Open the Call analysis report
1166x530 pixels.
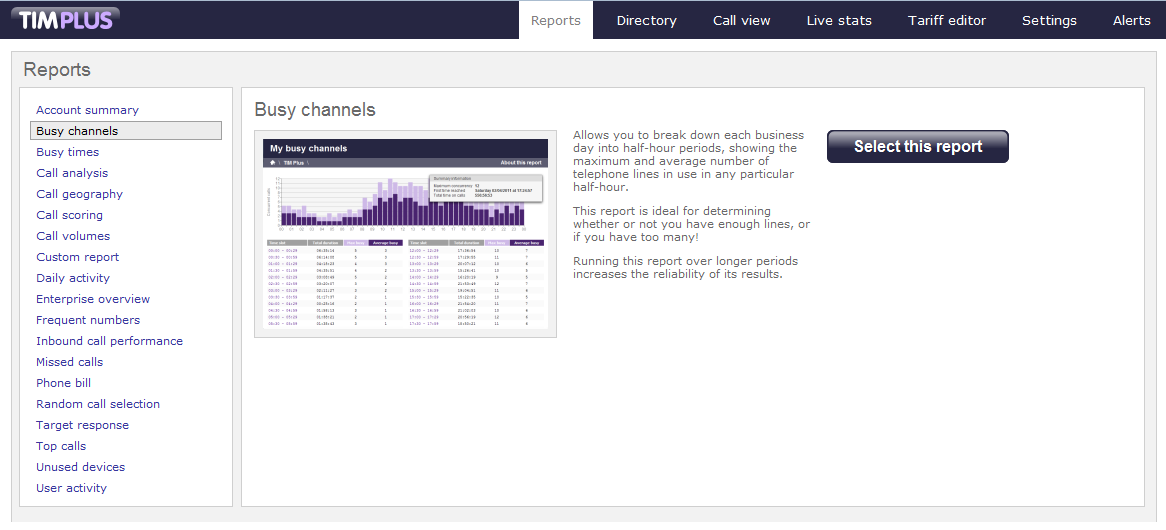pos(72,173)
